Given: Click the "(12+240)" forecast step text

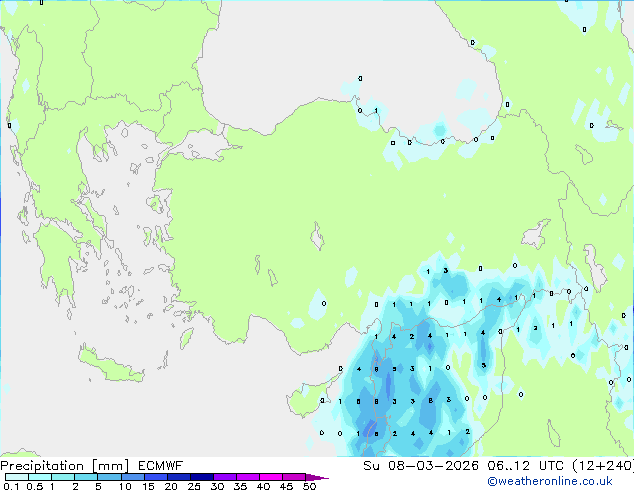Looking at the screenshot, I should tap(603, 466).
